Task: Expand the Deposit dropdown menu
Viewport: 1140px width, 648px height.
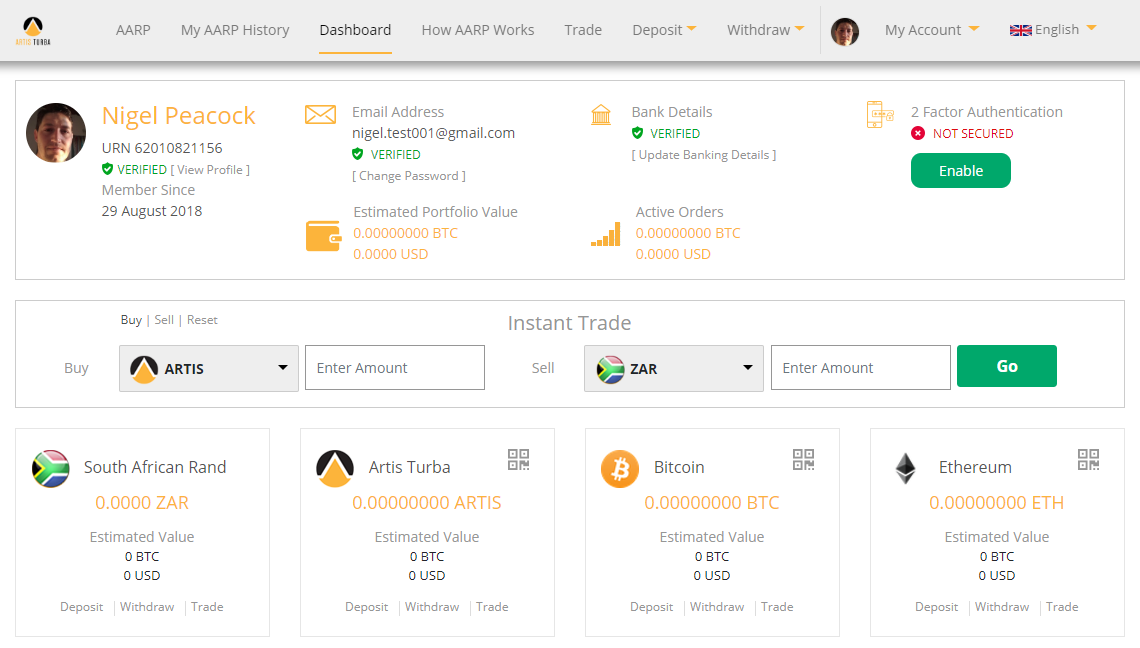Action: [664, 30]
